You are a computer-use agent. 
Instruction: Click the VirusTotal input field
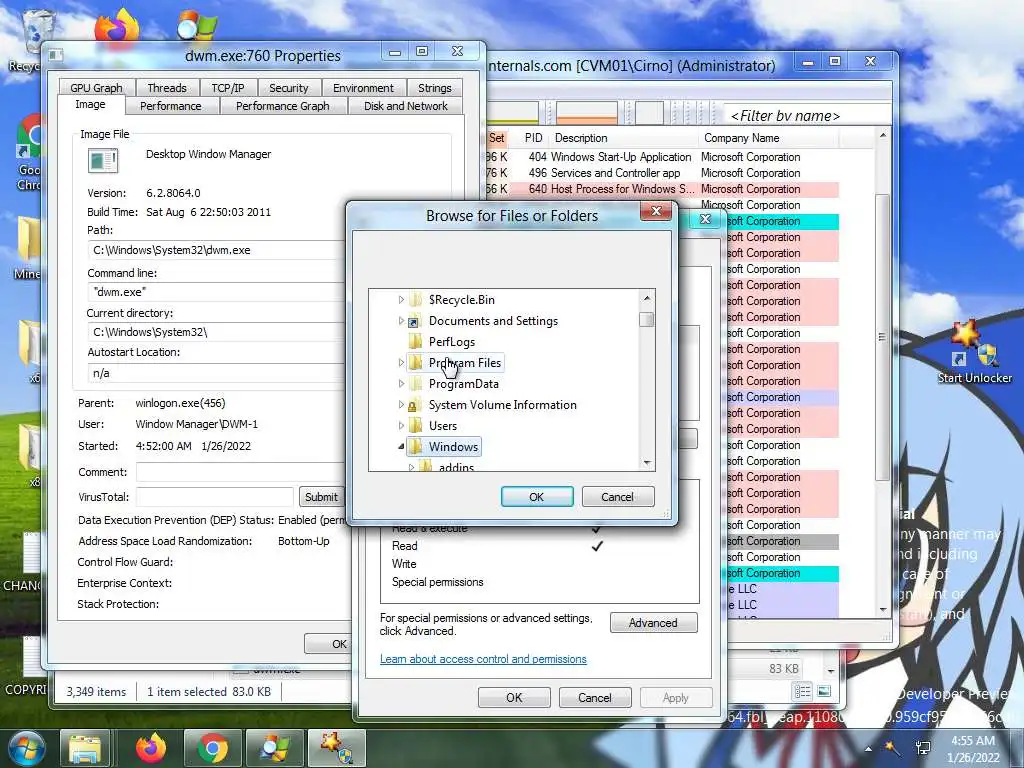click(x=214, y=497)
